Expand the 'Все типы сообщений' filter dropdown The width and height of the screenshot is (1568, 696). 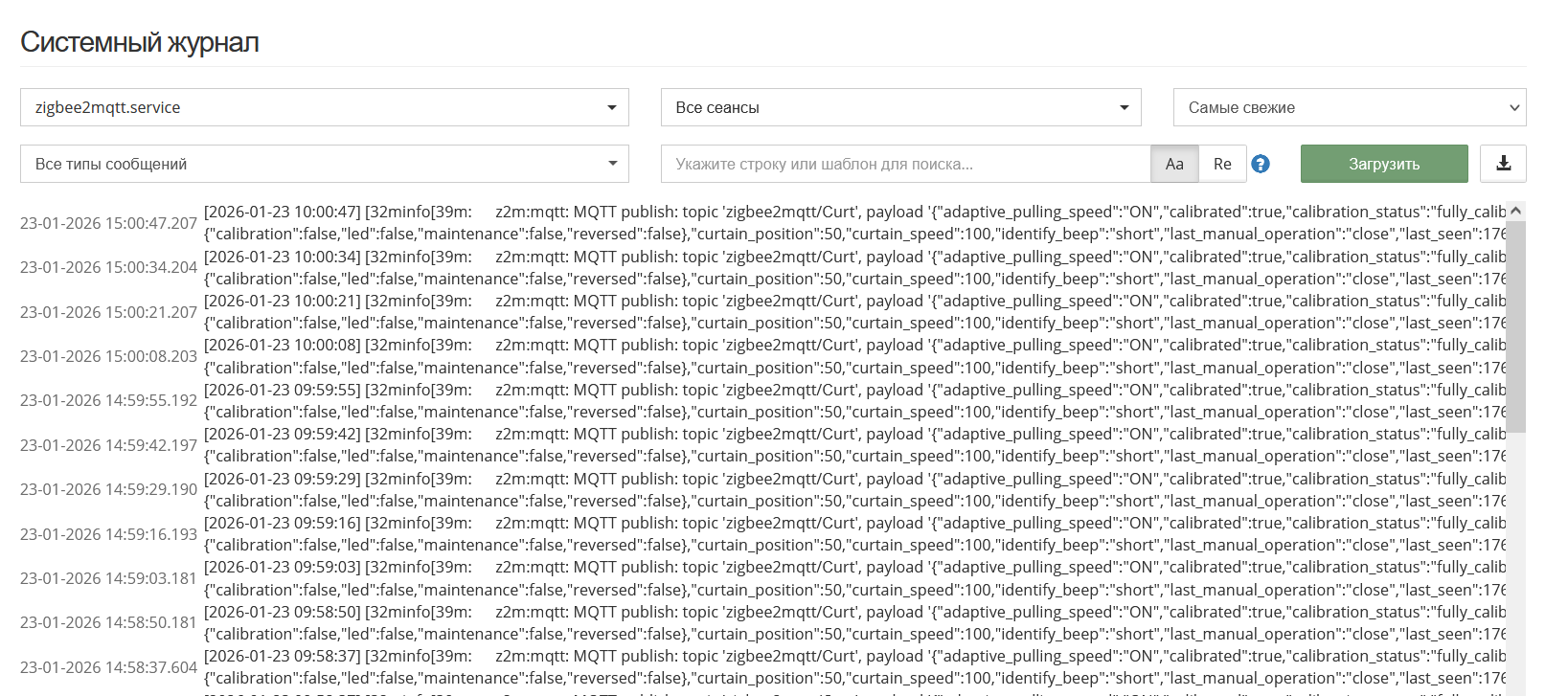click(x=324, y=164)
